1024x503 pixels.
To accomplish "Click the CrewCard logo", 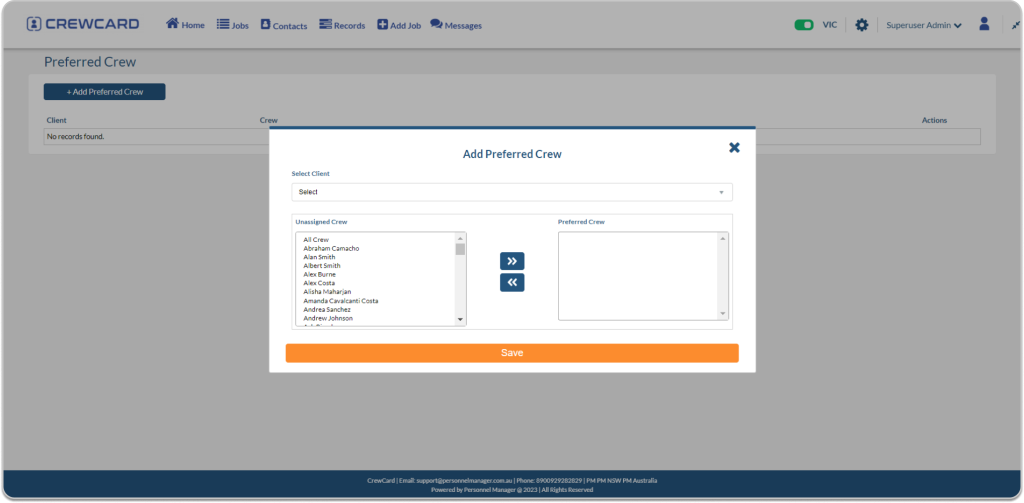I will tap(83, 24).
